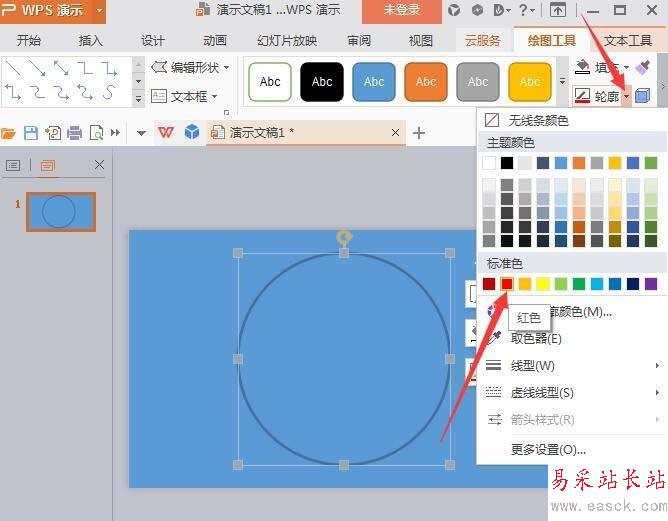668x521 pixels.
Task: Pick the purple standard color swatch
Action: 651,284
